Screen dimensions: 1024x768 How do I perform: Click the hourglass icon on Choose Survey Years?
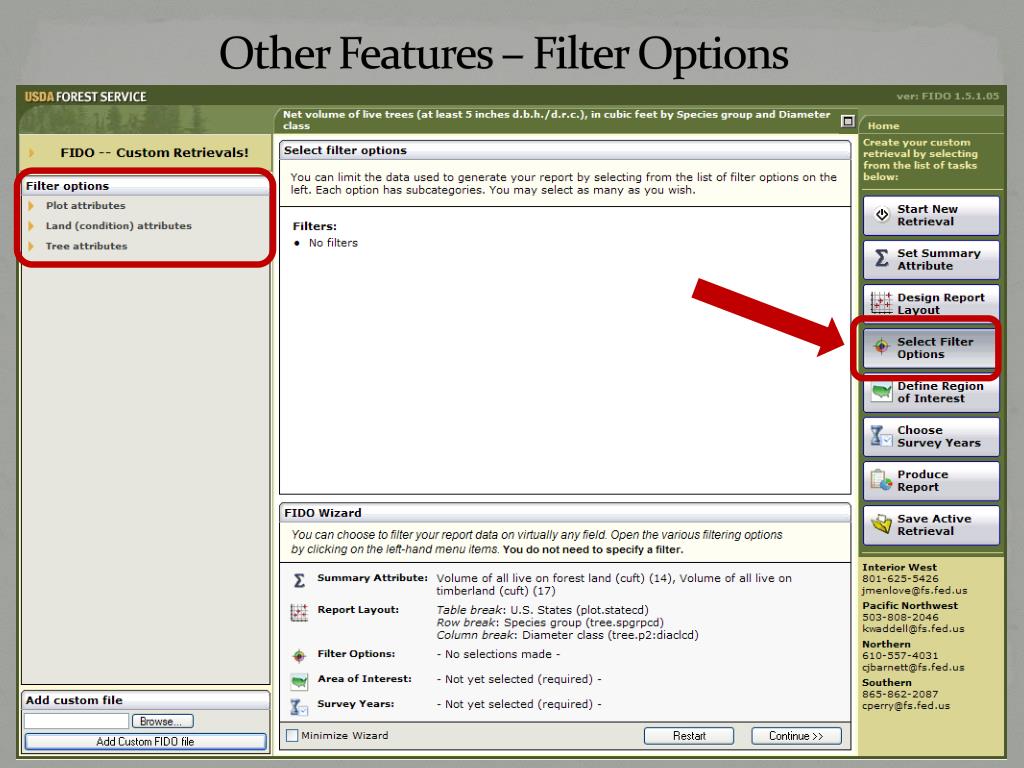[882, 436]
